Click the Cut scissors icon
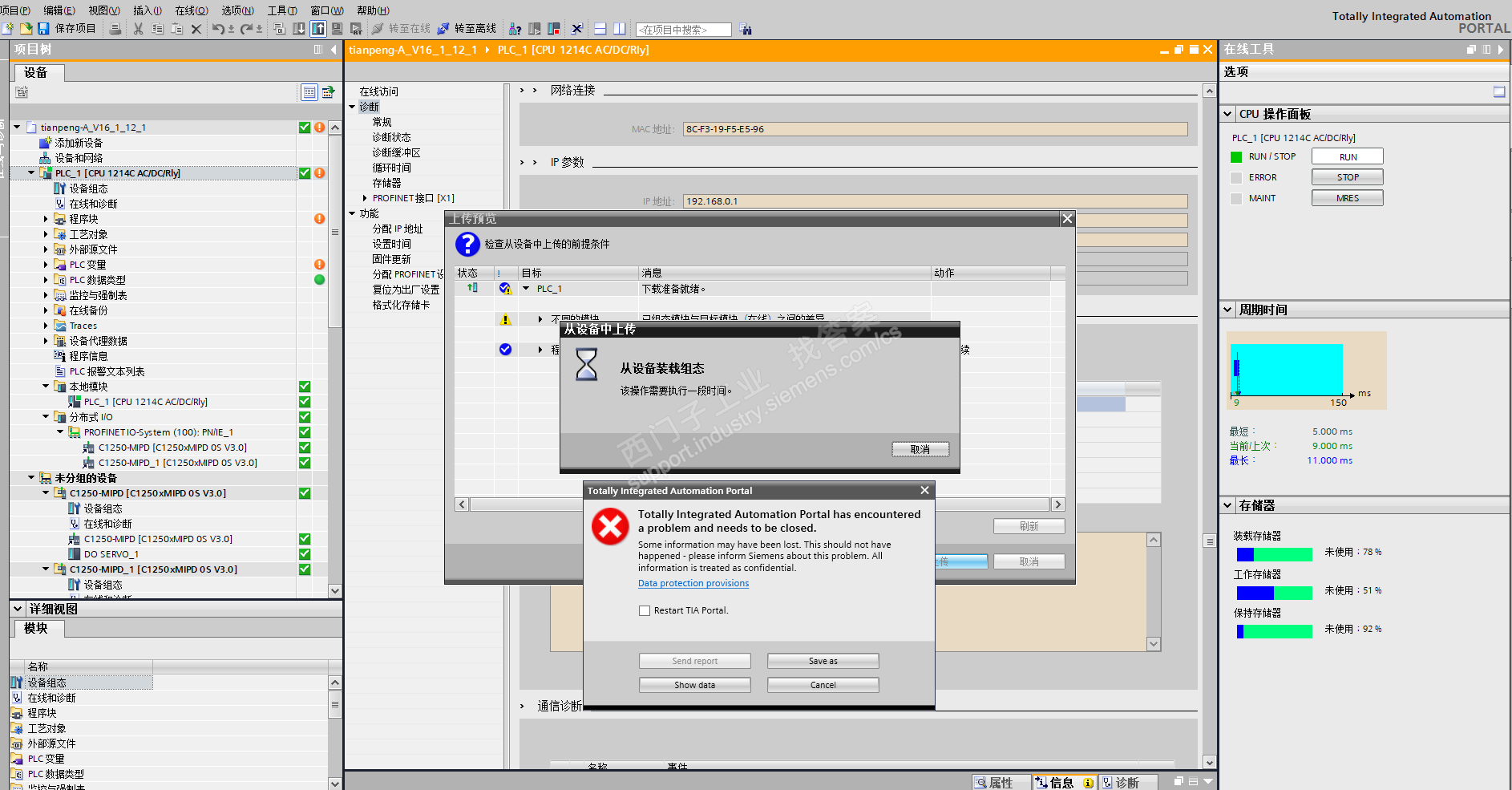This screenshot has width=1512, height=790. 138,29
